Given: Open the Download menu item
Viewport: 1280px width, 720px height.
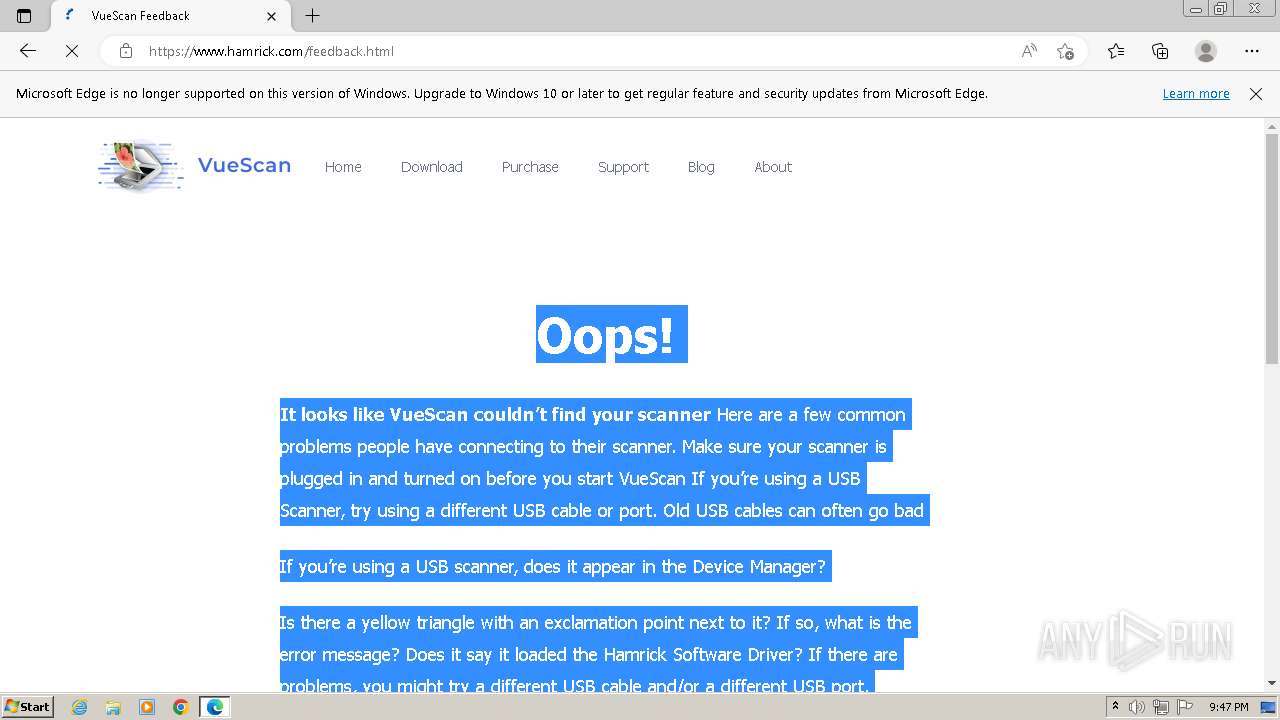Looking at the screenshot, I should point(432,167).
